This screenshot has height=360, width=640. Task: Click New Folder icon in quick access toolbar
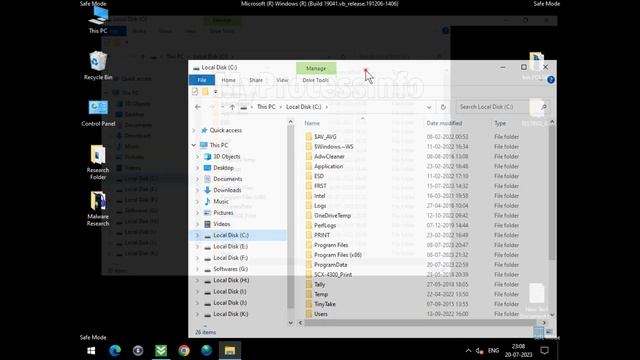[x=205, y=91]
